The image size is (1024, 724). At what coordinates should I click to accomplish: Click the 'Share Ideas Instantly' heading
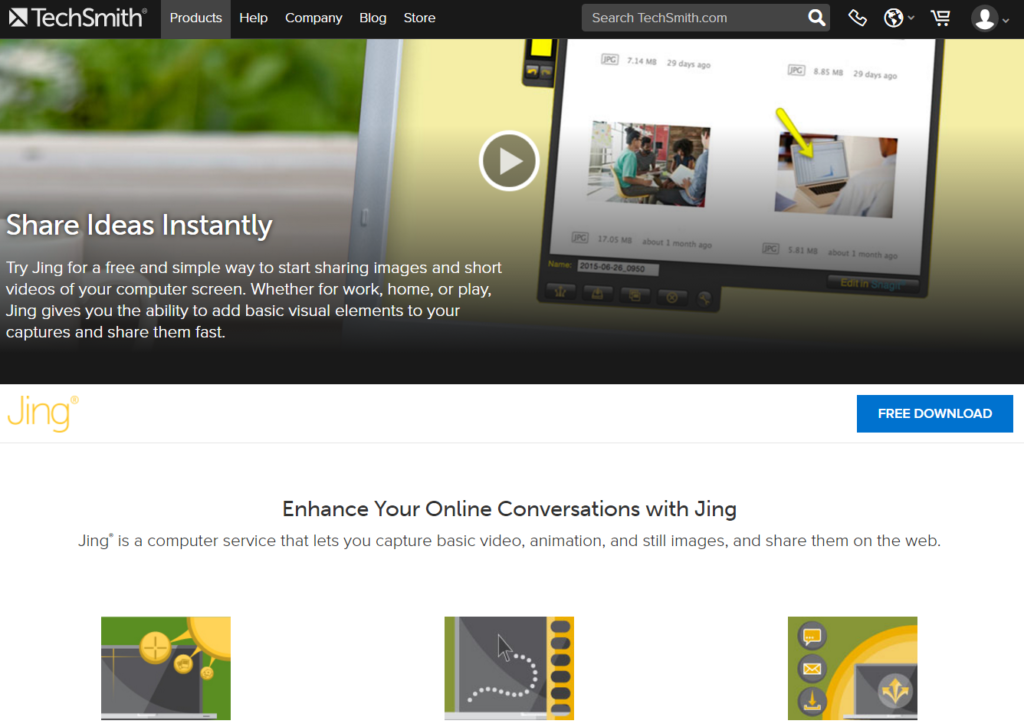point(139,225)
